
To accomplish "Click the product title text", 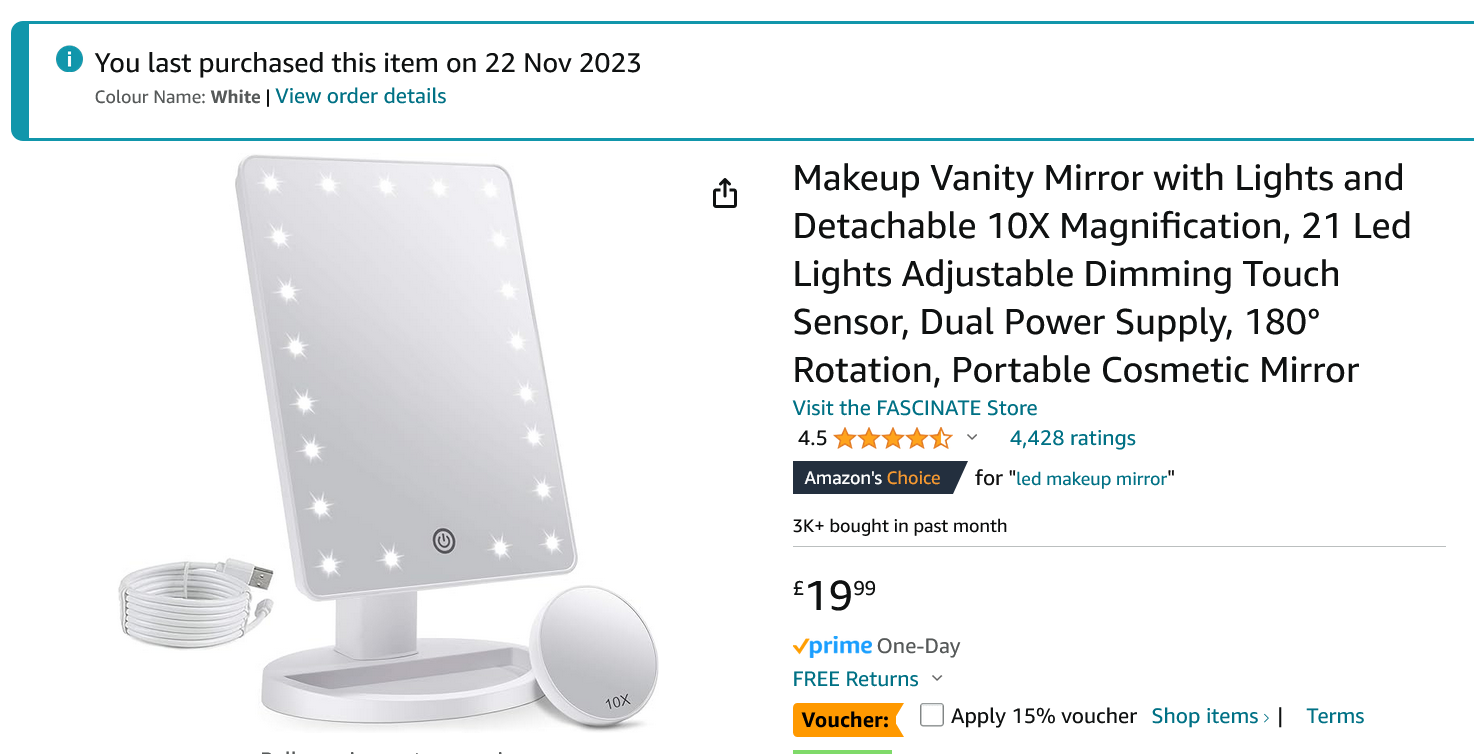I will (1100, 274).
